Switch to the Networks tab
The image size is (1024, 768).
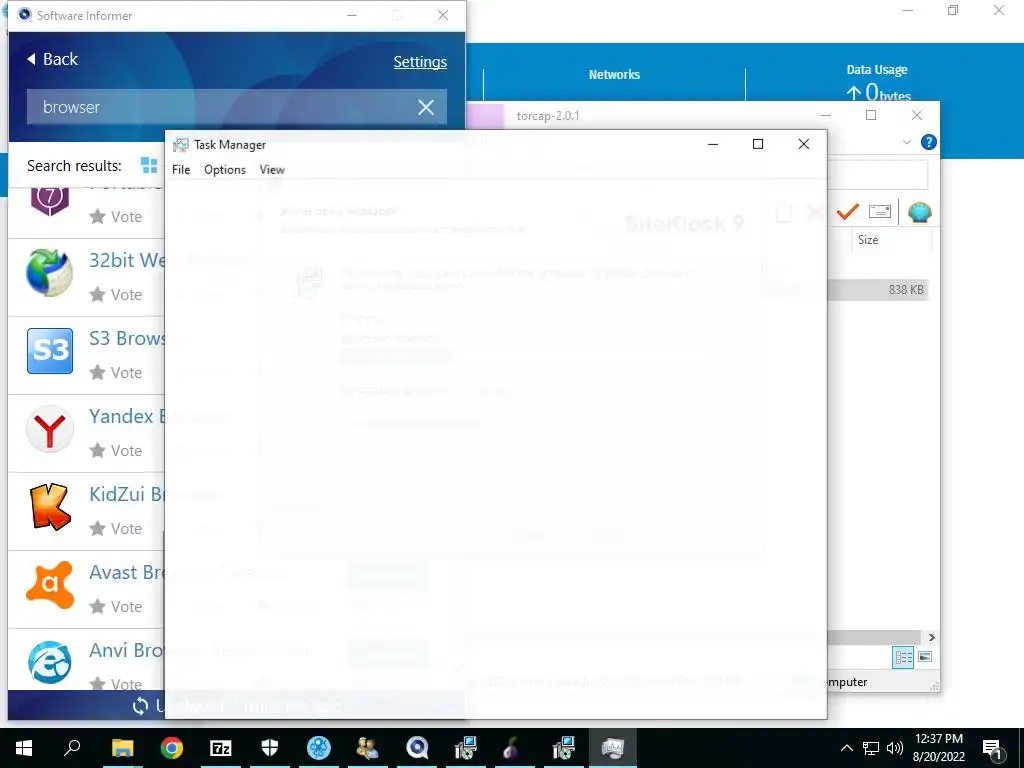(x=614, y=74)
